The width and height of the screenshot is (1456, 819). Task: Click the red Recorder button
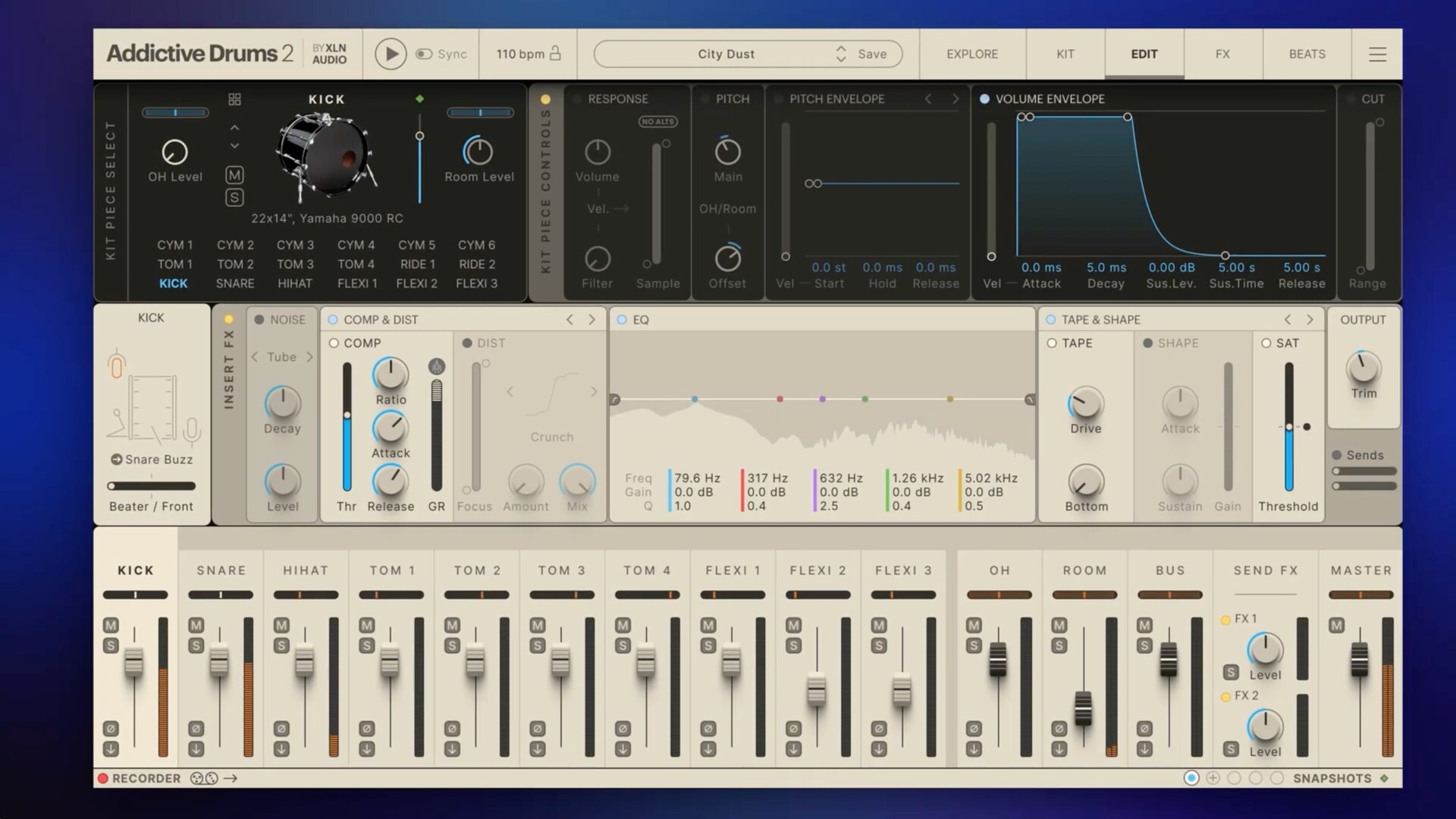[102, 778]
